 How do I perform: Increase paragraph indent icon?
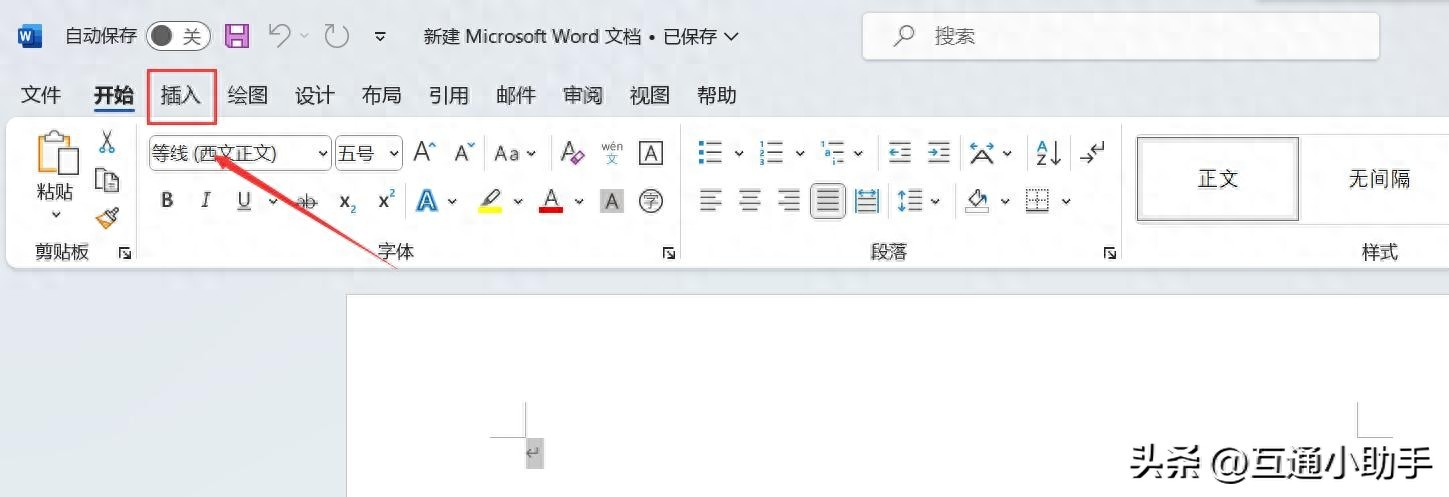939,153
